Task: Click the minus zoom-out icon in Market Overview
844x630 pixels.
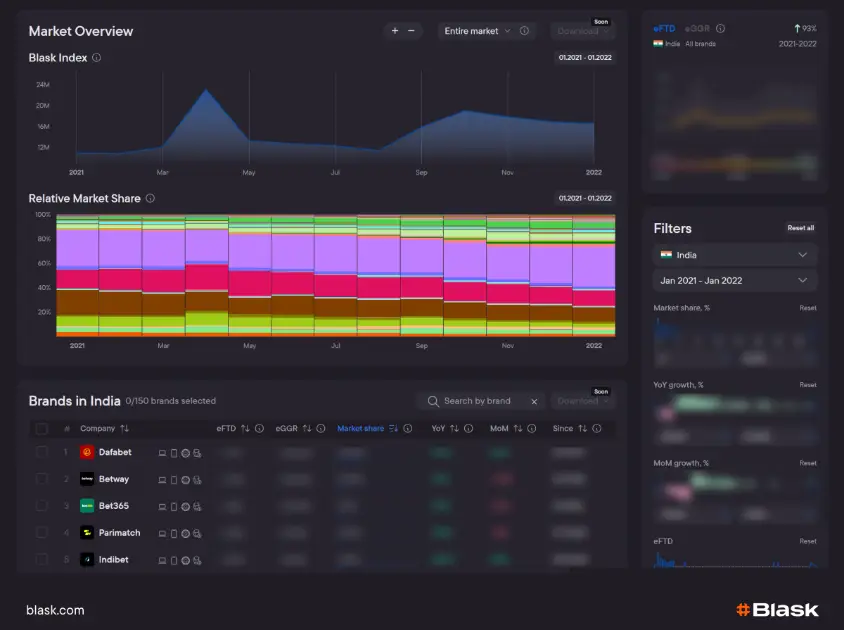Action: point(411,31)
